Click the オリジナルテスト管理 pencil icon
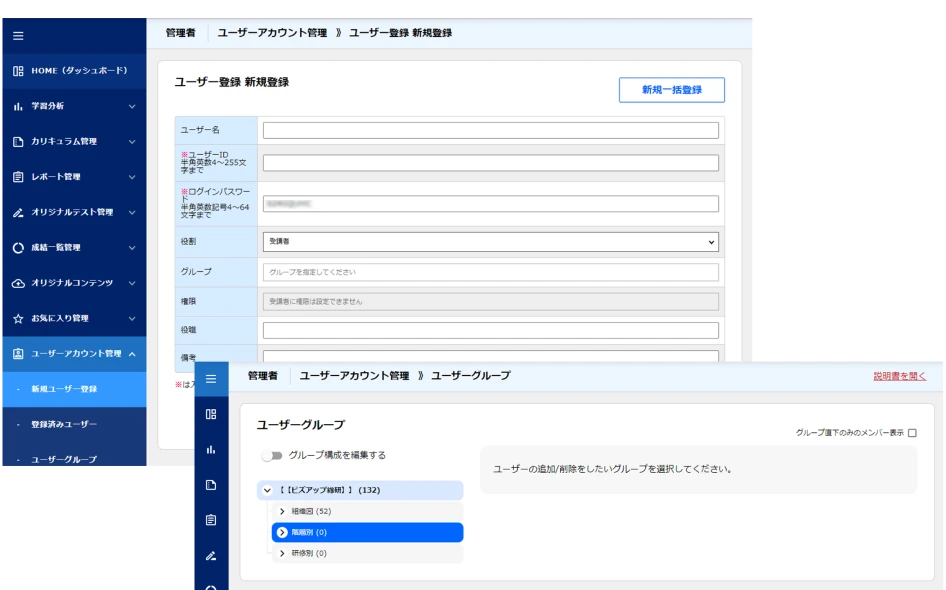 [18, 212]
